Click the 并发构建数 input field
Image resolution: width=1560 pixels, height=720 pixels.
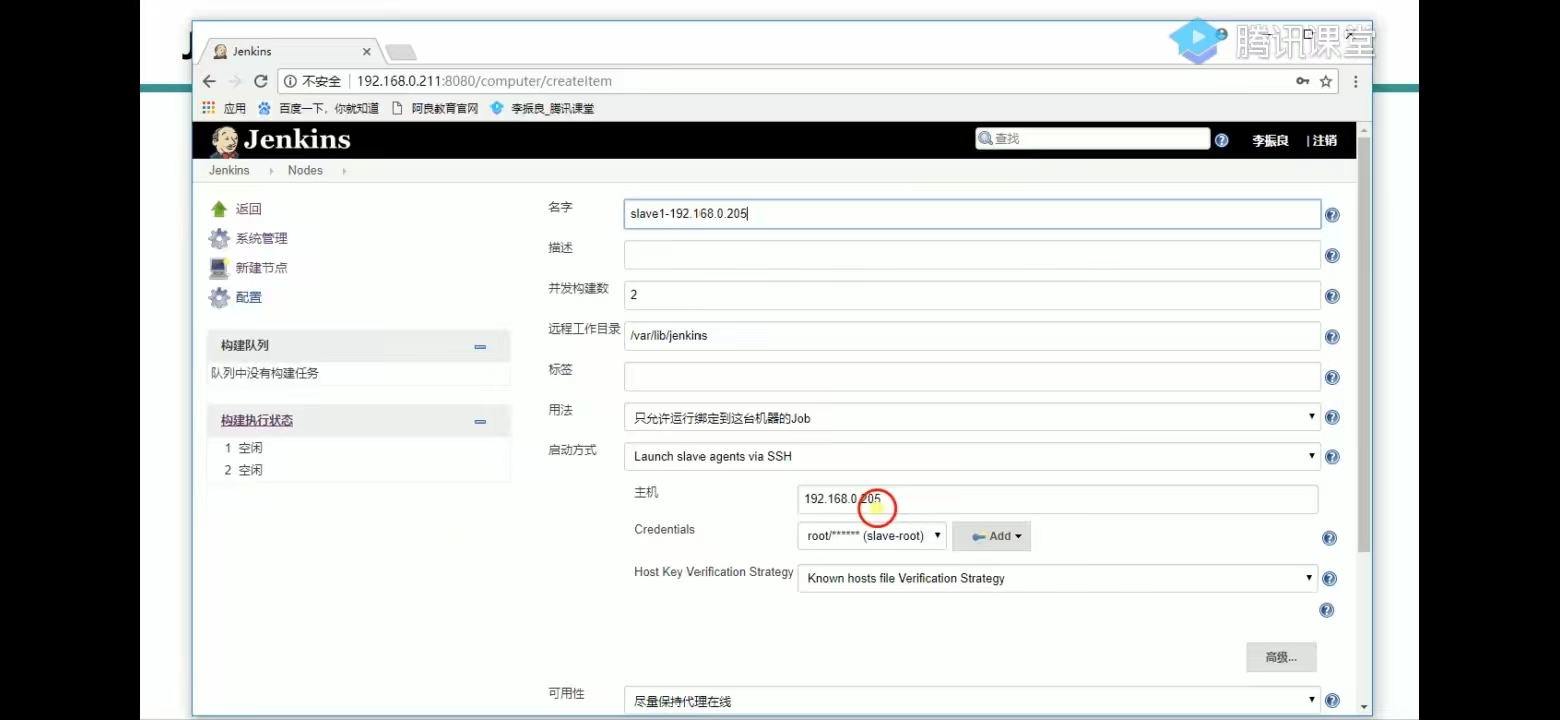(972, 295)
